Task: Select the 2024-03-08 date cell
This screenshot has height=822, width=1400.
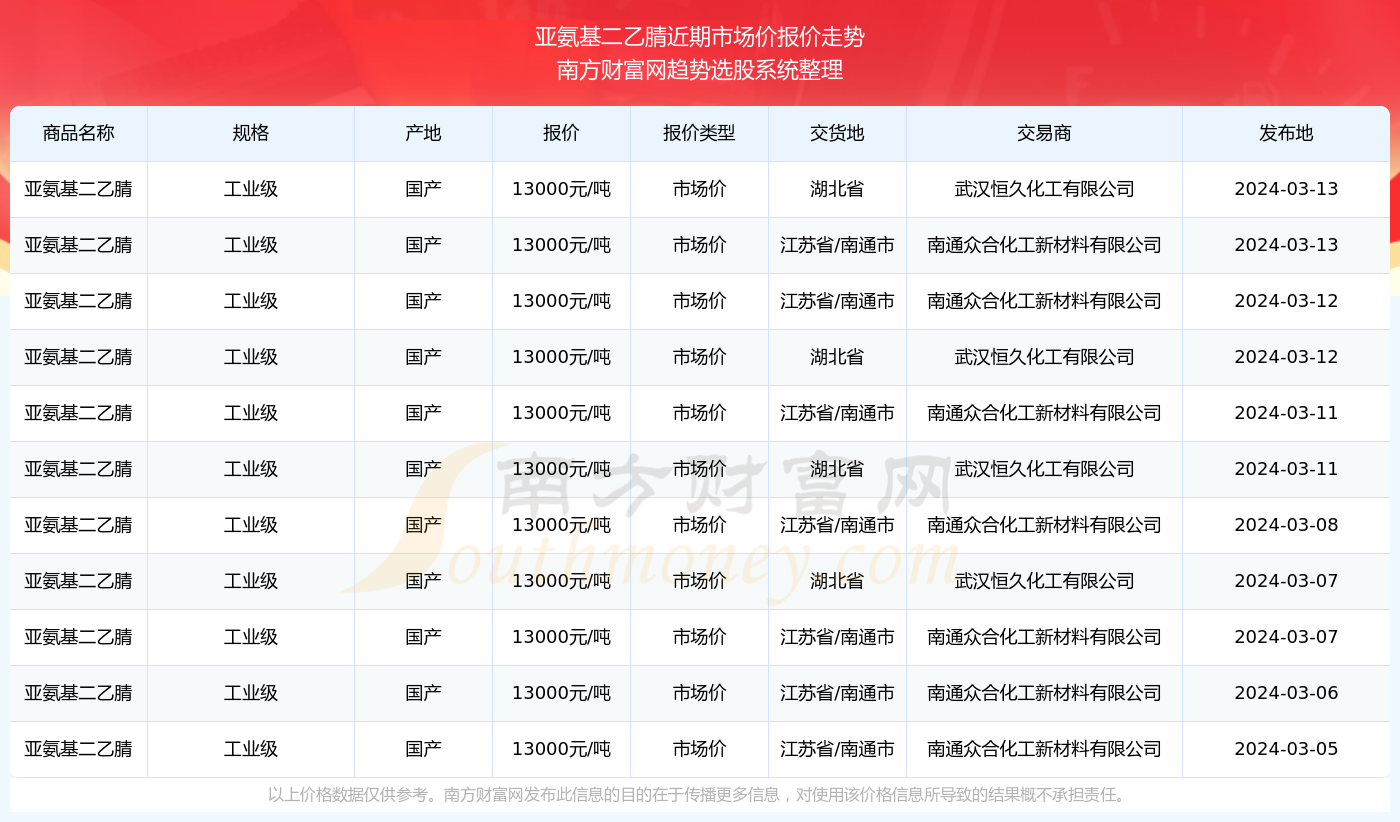Action: click(1286, 525)
